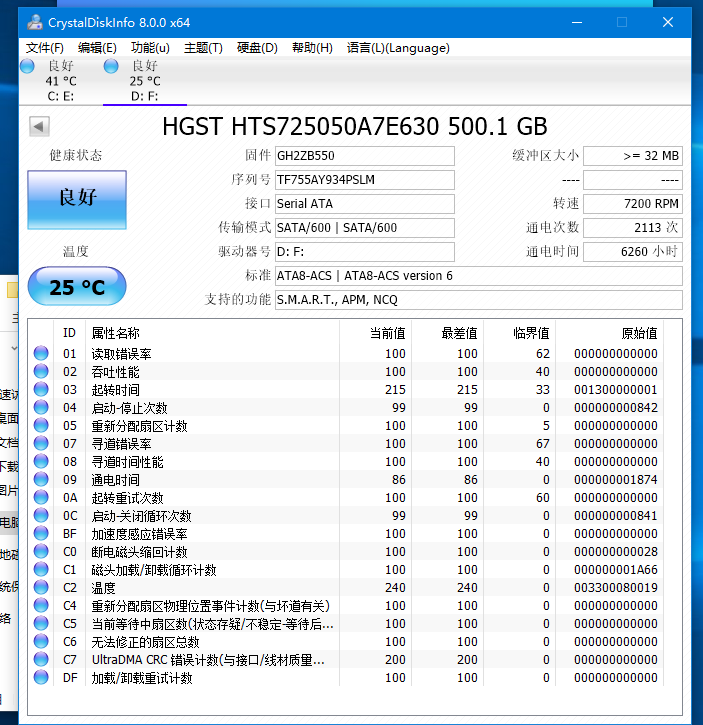Click the CrystalDiskInfo app icon in title bar
The width and height of the screenshot is (703, 725).
(x=34, y=22)
